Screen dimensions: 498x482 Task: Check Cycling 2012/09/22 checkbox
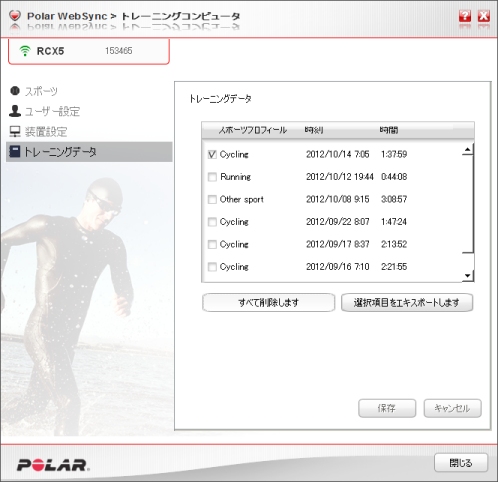212,222
